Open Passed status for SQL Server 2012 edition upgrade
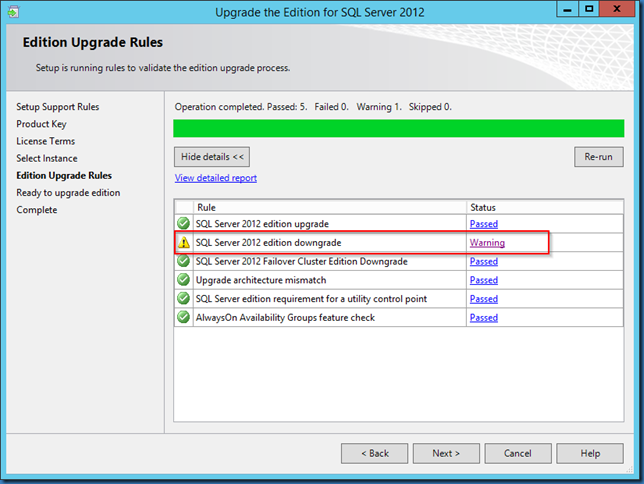644x484 pixels. point(484,224)
